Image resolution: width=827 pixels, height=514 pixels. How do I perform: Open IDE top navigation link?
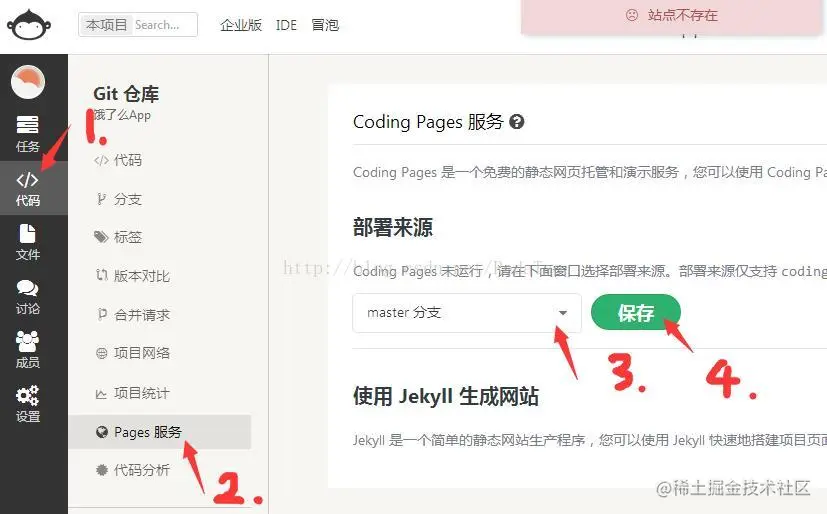pyautogui.click(x=286, y=25)
